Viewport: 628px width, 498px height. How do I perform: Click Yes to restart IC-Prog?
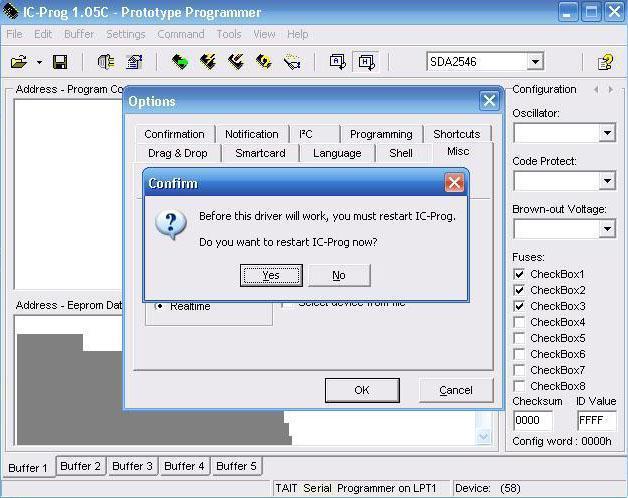pyautogui.click(x=271, y=275)
